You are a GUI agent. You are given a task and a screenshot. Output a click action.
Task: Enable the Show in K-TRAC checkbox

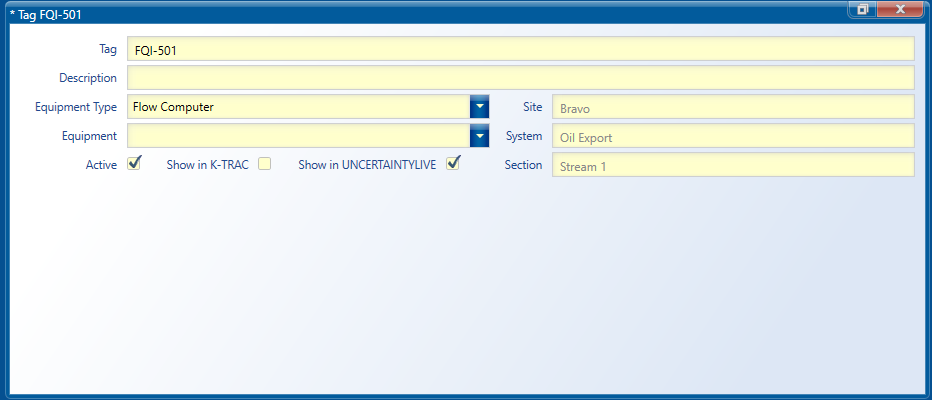coord(265,164)
